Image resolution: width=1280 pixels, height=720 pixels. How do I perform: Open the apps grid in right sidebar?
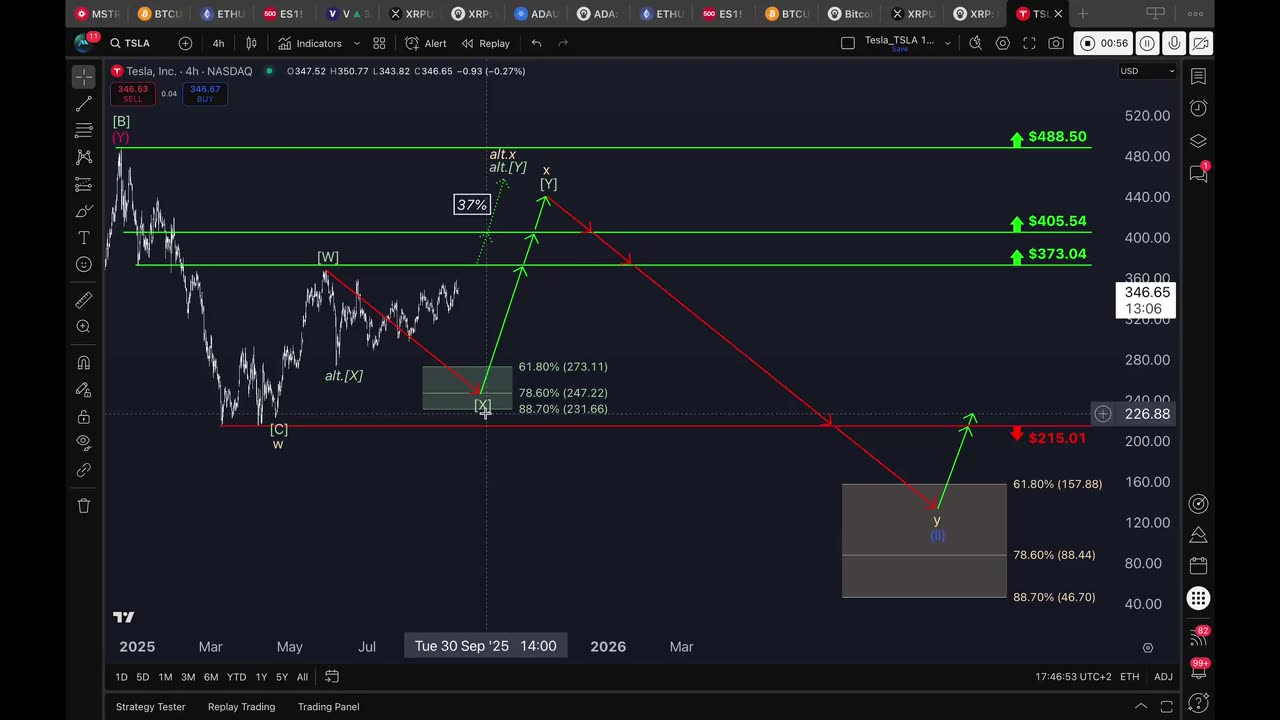pyautogui.click(x=1198, y=598)
